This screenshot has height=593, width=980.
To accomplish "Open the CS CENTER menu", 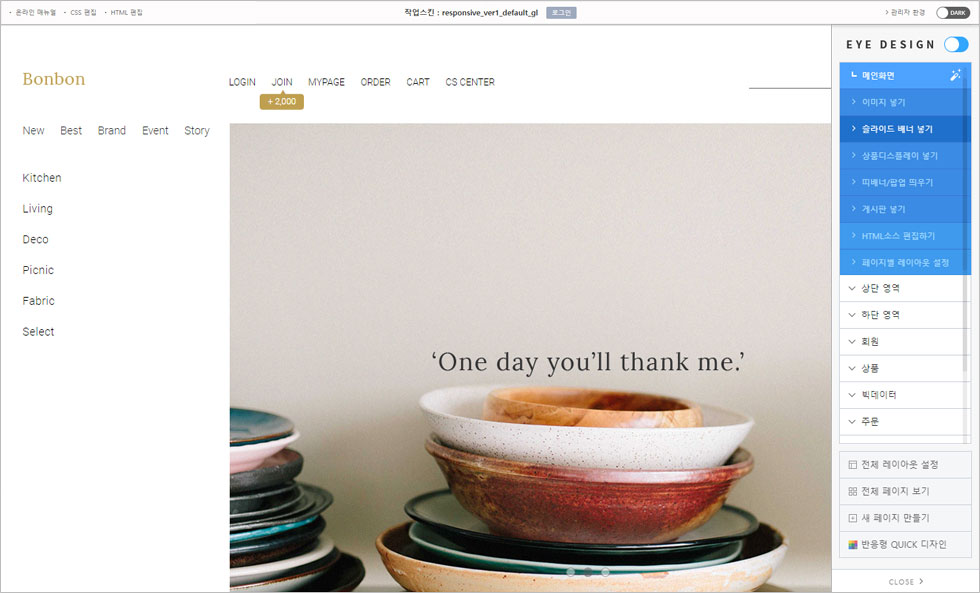I will pos(470,82).
